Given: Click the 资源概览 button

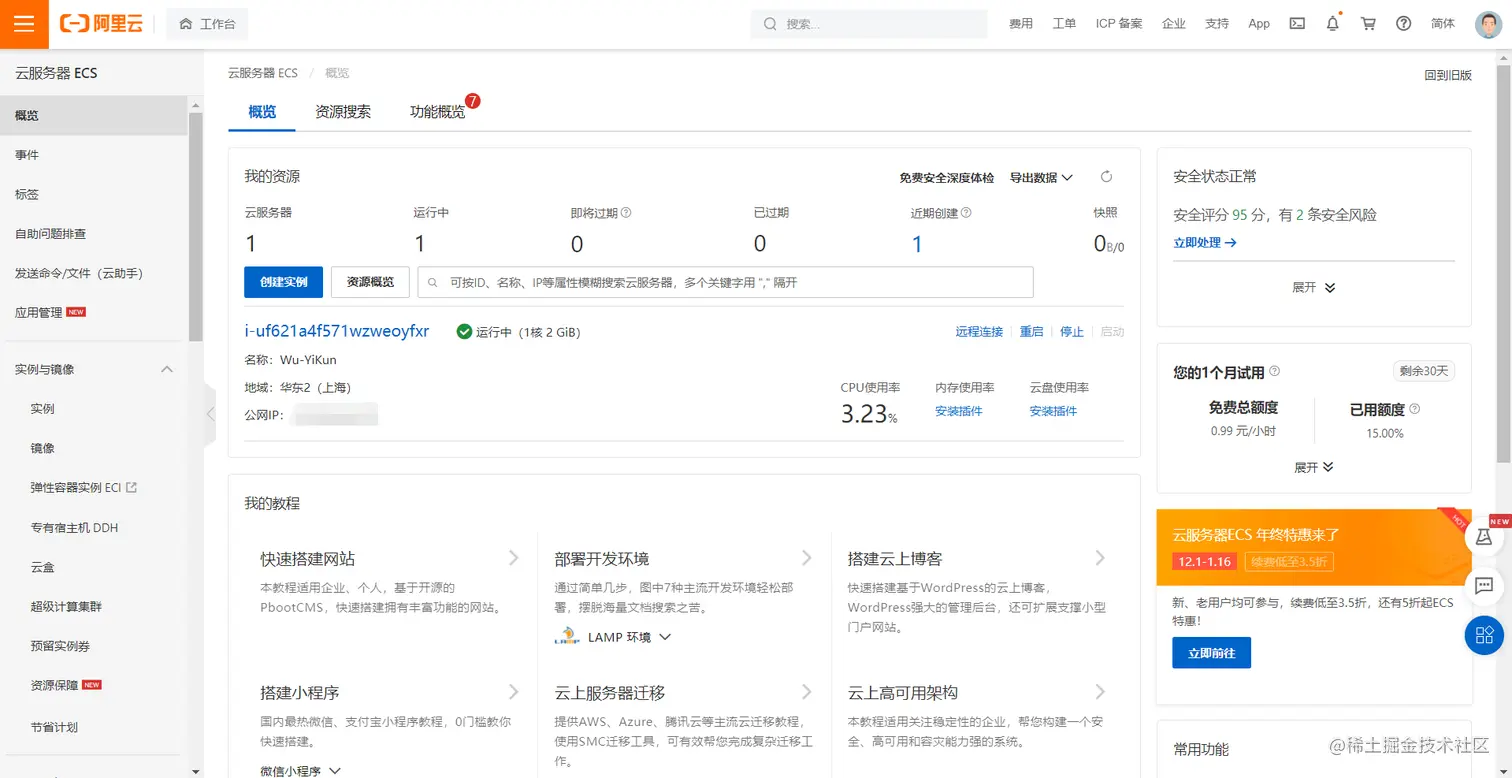Looking at the screenshot, I should pos(370,282).
